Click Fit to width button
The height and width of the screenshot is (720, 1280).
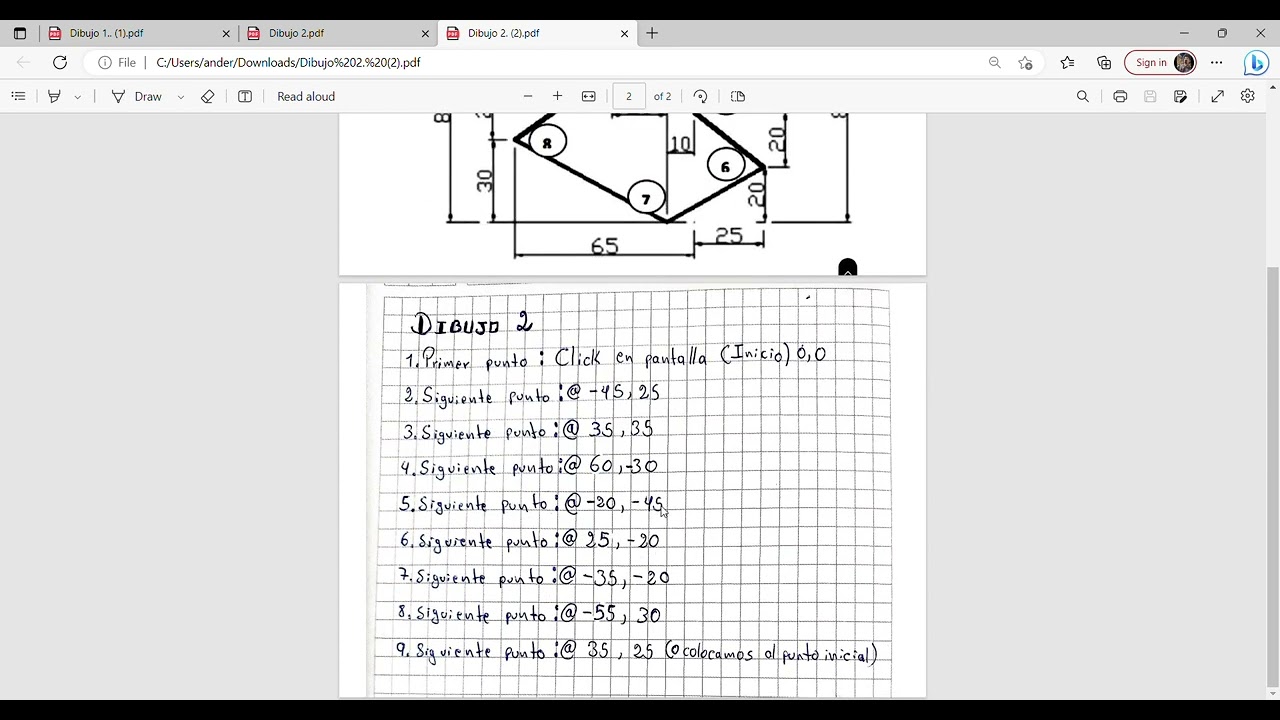(589, 96)
